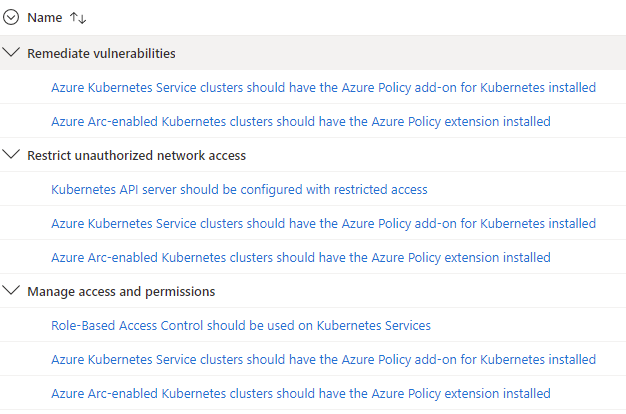Open Azure Policy add-on link under Restrict unauthorized access
The width and height of the screenshot is (626, 414).
323,223
